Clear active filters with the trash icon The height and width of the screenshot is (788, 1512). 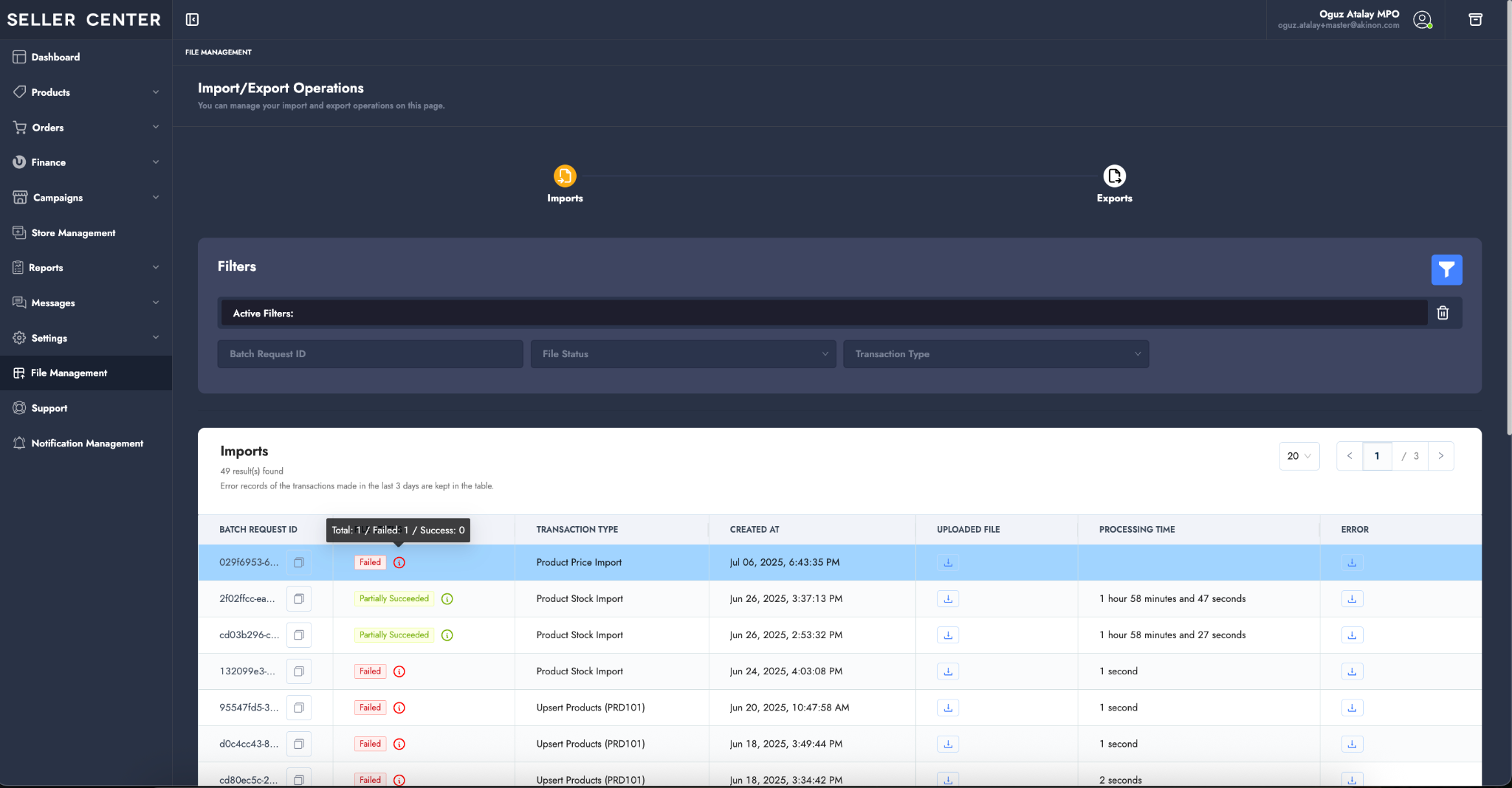(x=1443, y=313)
